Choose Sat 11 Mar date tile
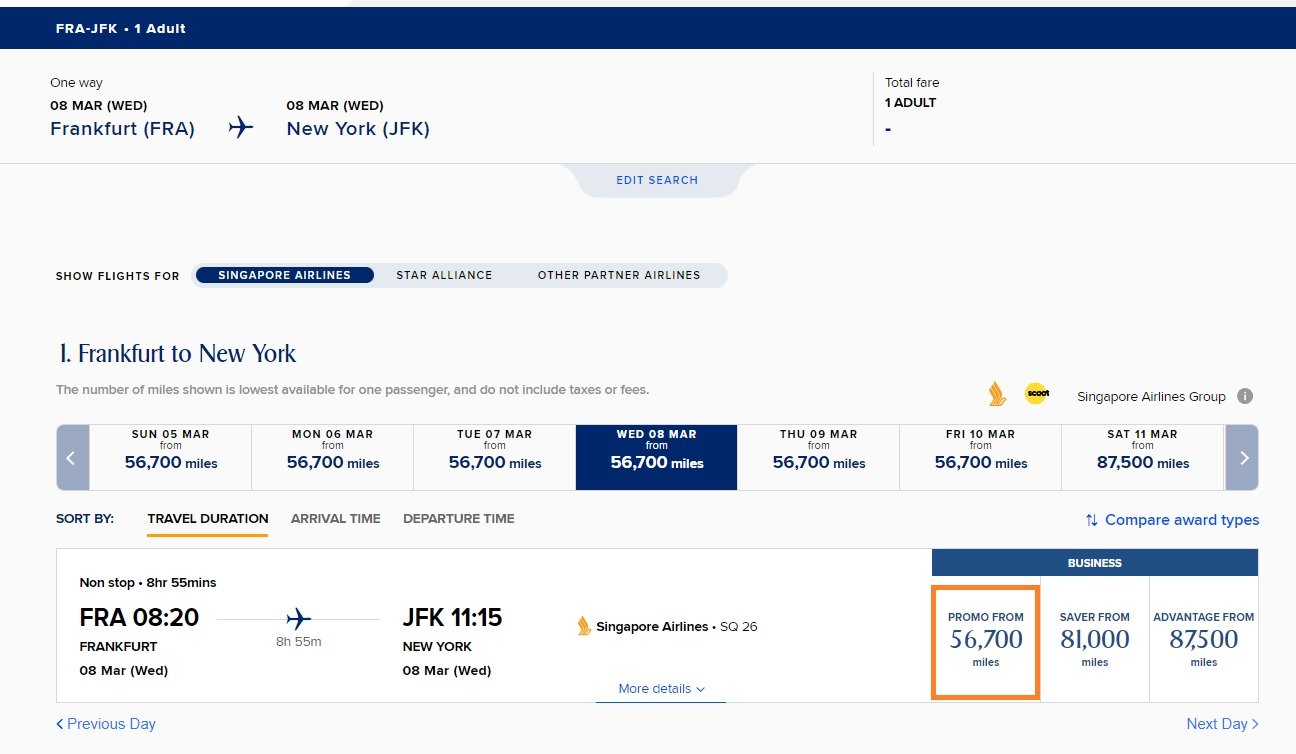 tap(1142, 458)
